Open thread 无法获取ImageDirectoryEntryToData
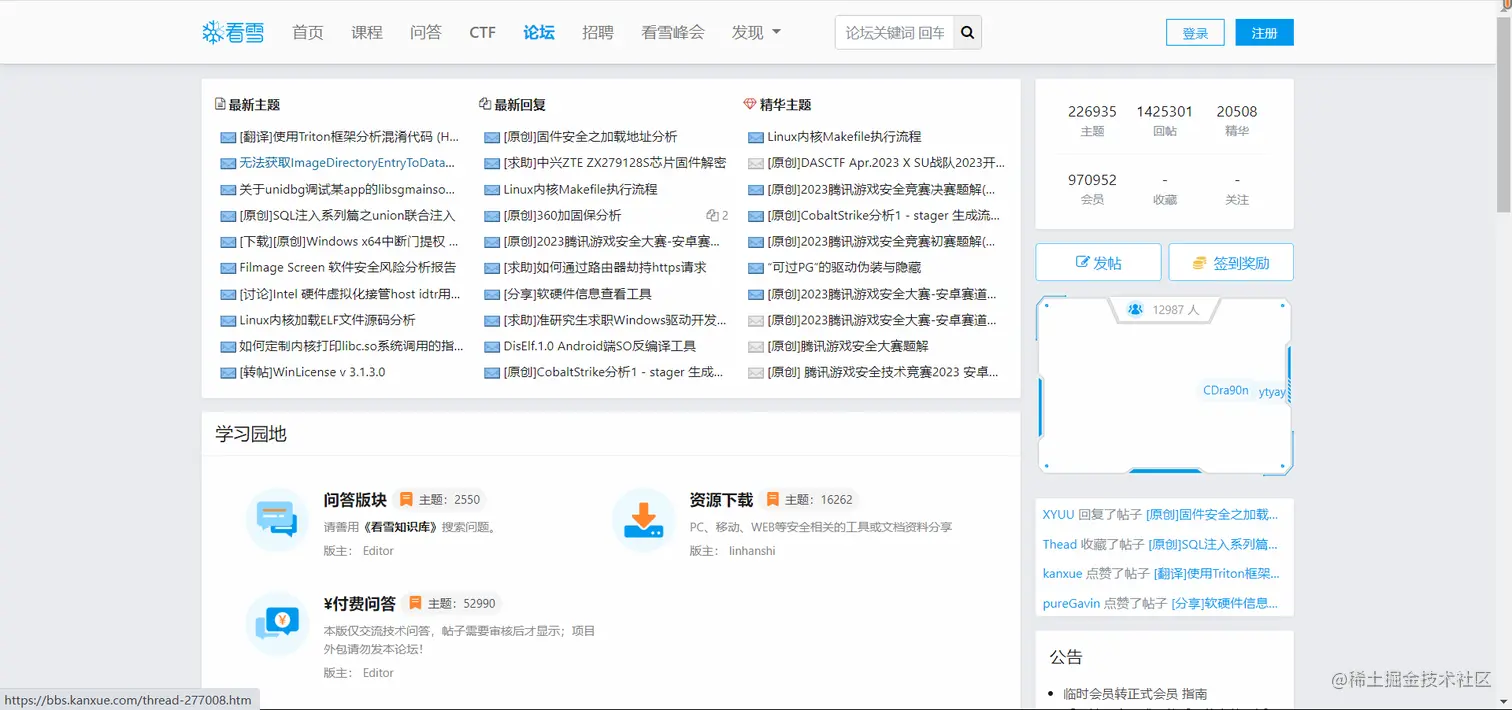The height and width of the screenshot is (710, 1512). pyautogui.click(x=347, y=163)
